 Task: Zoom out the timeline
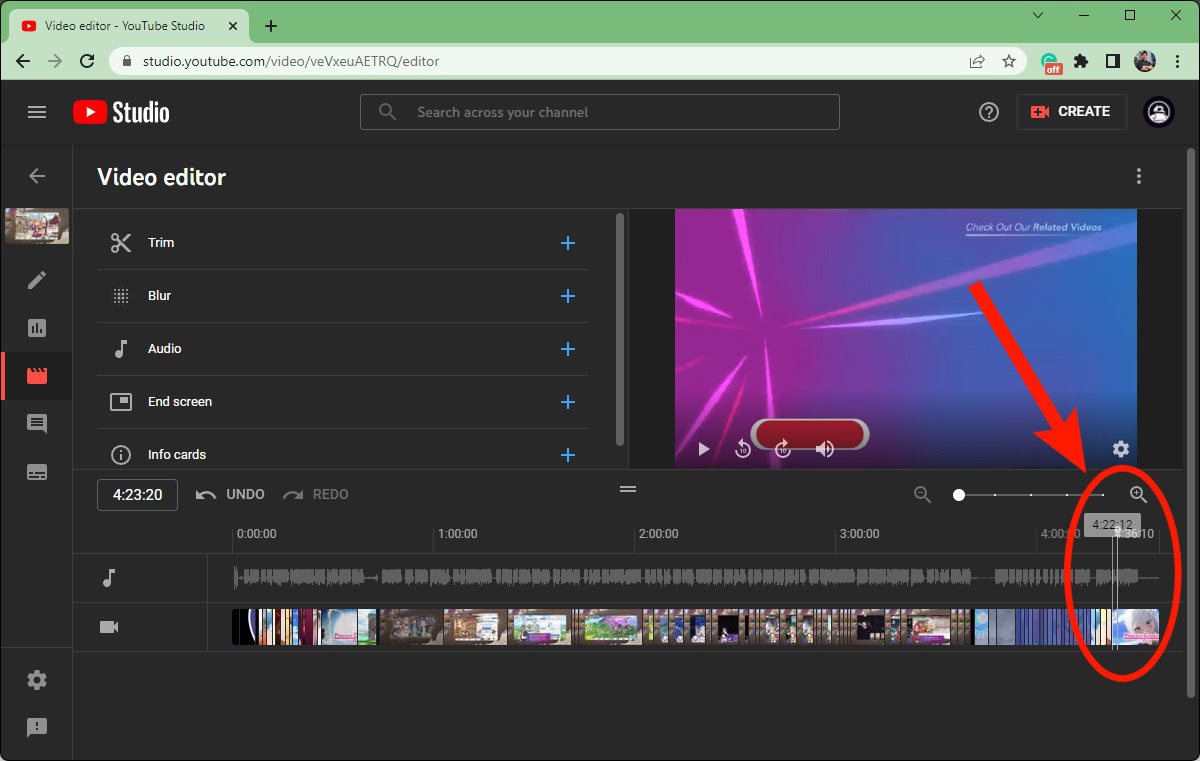pos(922,494)
